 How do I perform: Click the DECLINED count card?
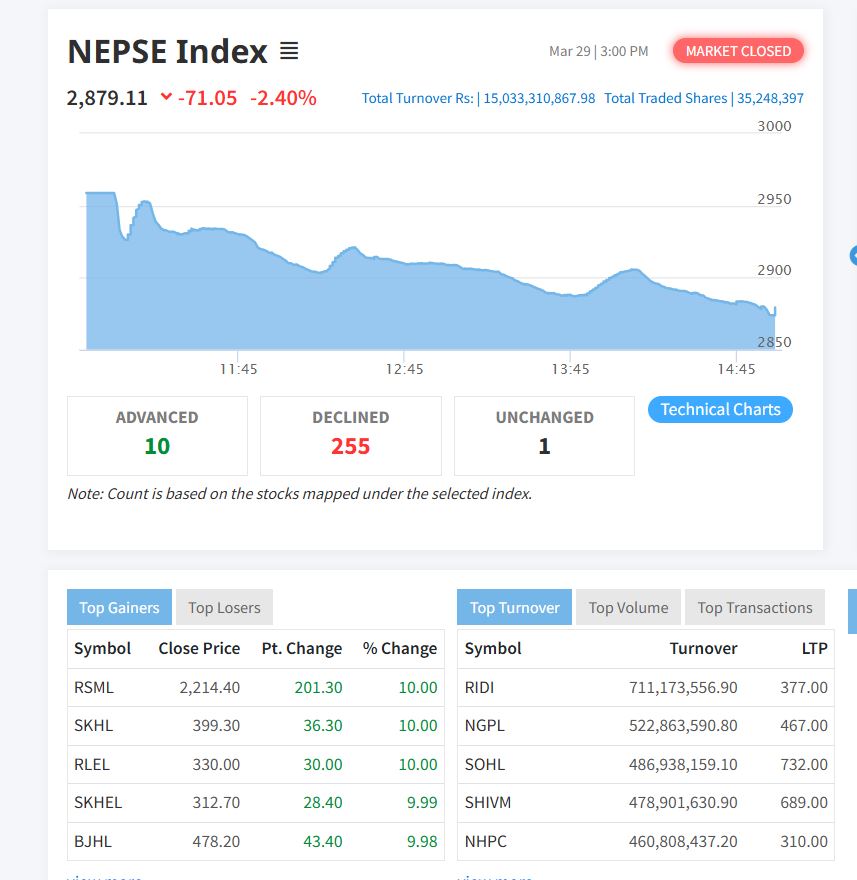tap(350, 435)
